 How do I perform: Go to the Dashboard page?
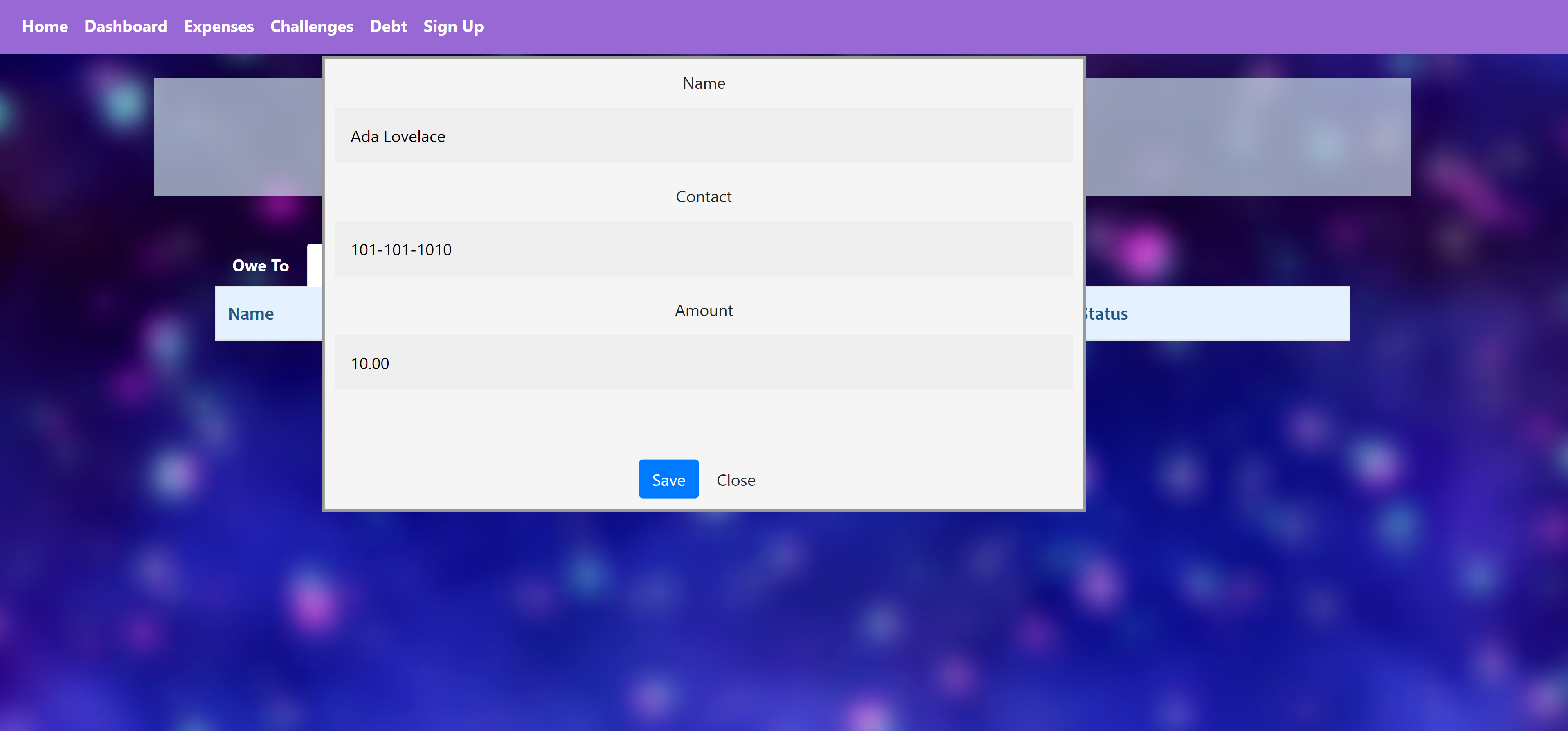tap(126, 26)
